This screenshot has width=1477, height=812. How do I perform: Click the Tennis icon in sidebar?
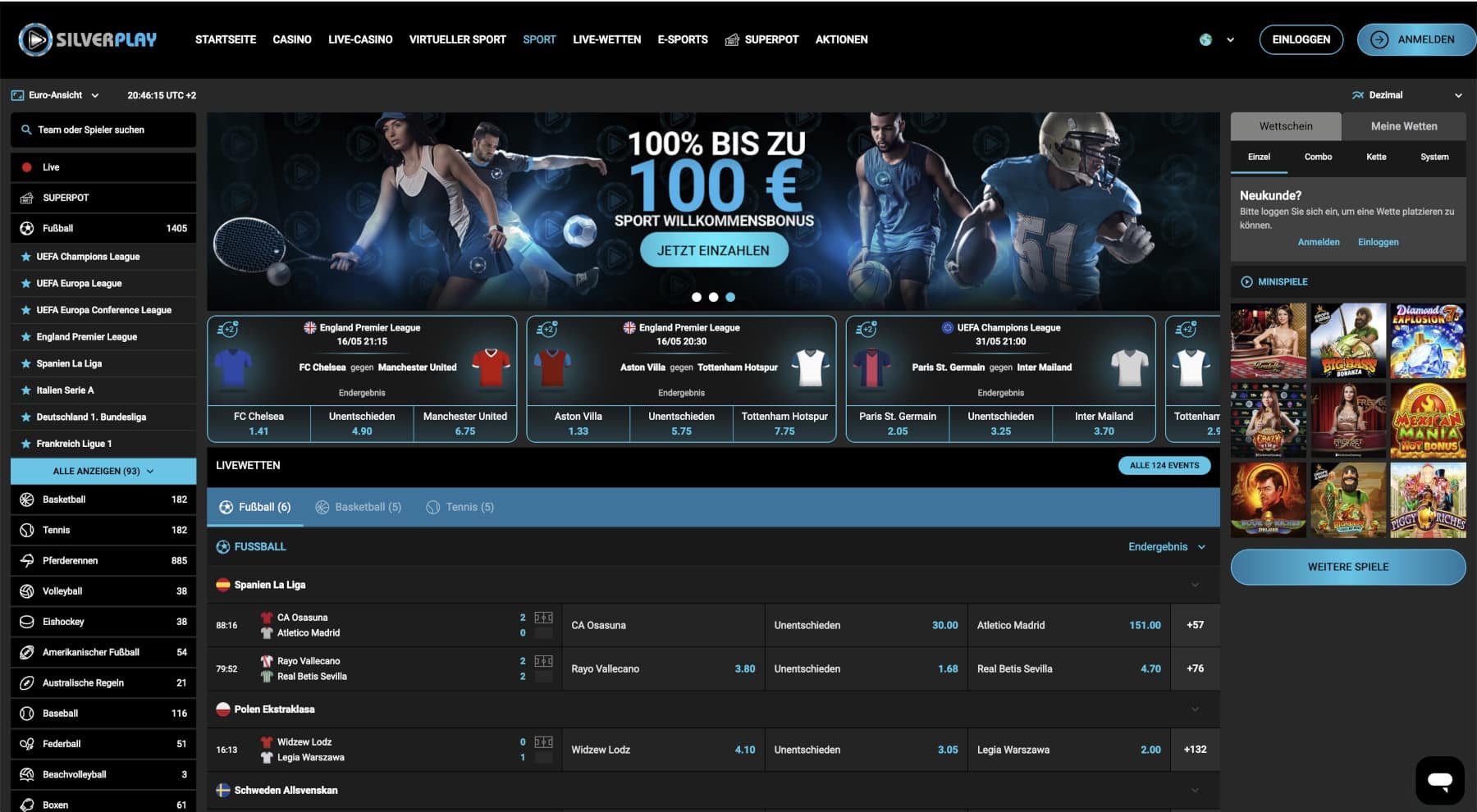pyautogui.click(x=27, y=531)
